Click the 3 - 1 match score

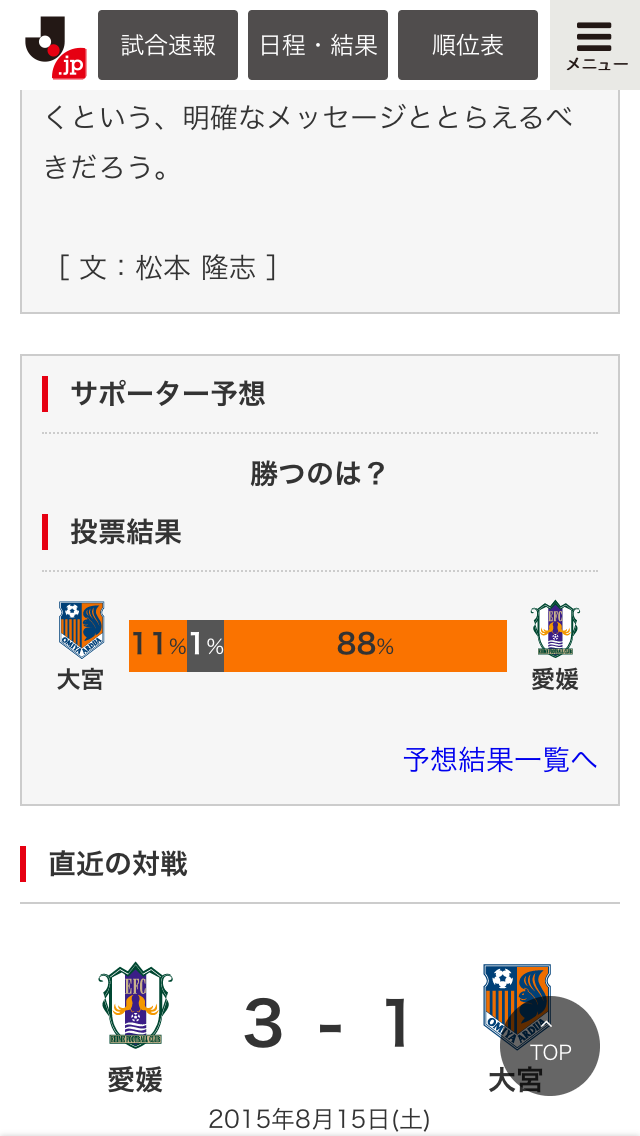pyautogui.click(x=327, y=1024)
